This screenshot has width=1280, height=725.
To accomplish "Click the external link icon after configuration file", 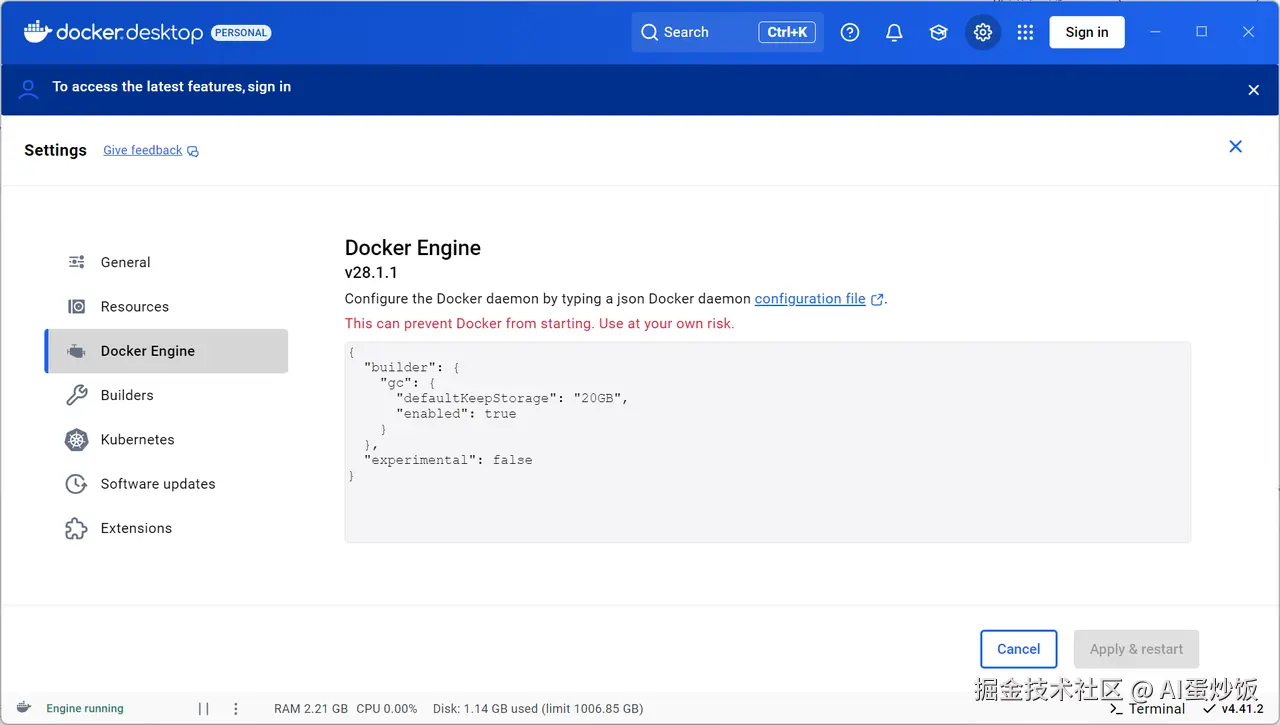I will click(877, 299).
